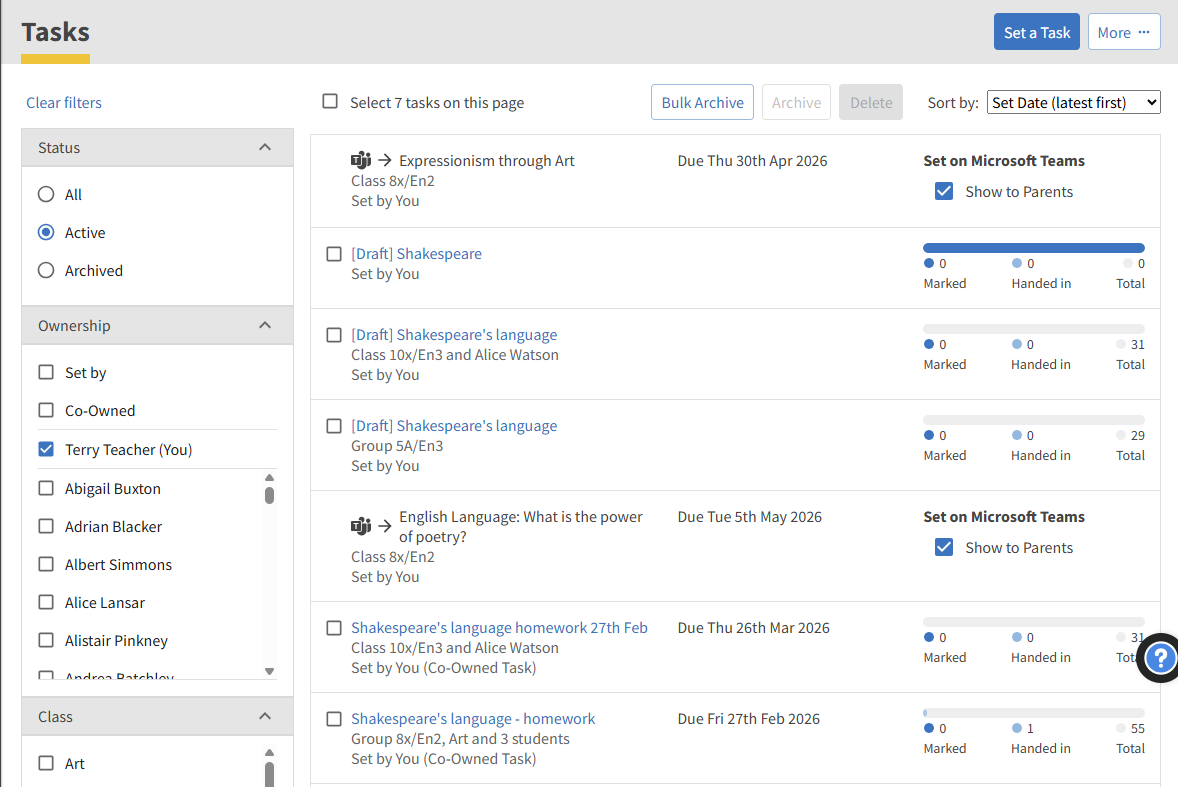
Task: Select the Active status radio button
Action: click(46, 233)
